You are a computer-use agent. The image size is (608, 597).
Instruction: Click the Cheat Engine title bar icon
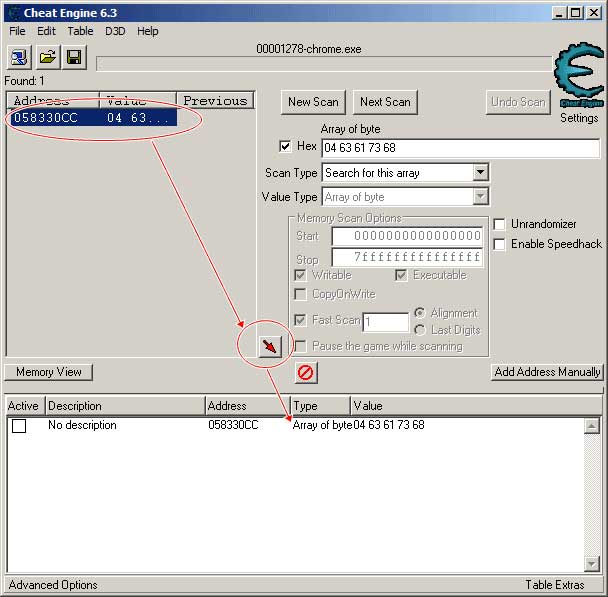coord(14,13)
